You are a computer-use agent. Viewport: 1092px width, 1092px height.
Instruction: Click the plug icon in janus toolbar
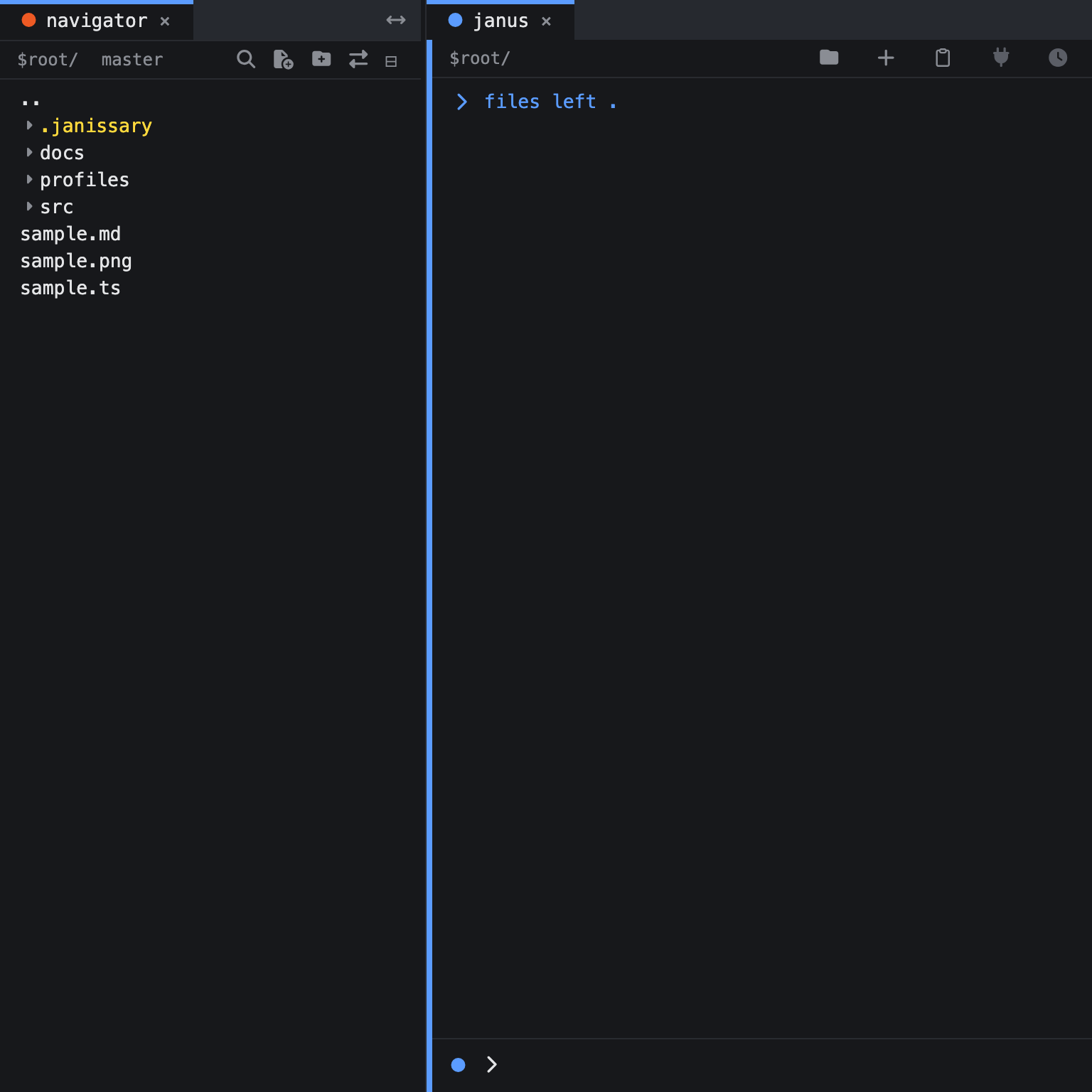[1001, 57]
